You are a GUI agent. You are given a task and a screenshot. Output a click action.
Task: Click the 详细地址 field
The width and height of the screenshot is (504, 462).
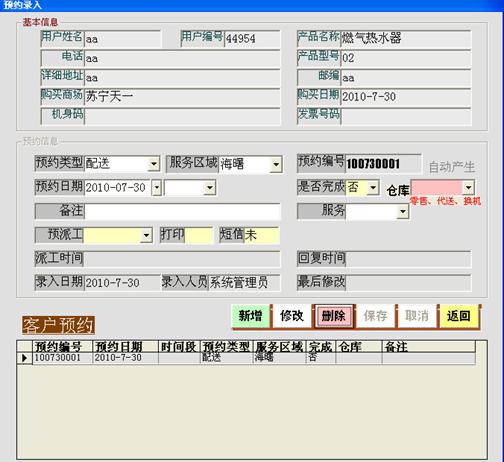pyautogui.click(x=182, y=78)
